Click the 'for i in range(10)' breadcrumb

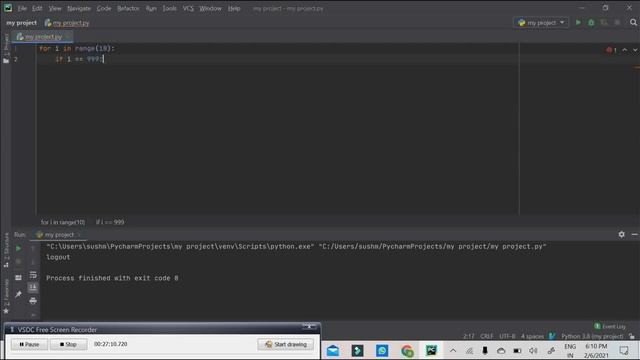63,222
